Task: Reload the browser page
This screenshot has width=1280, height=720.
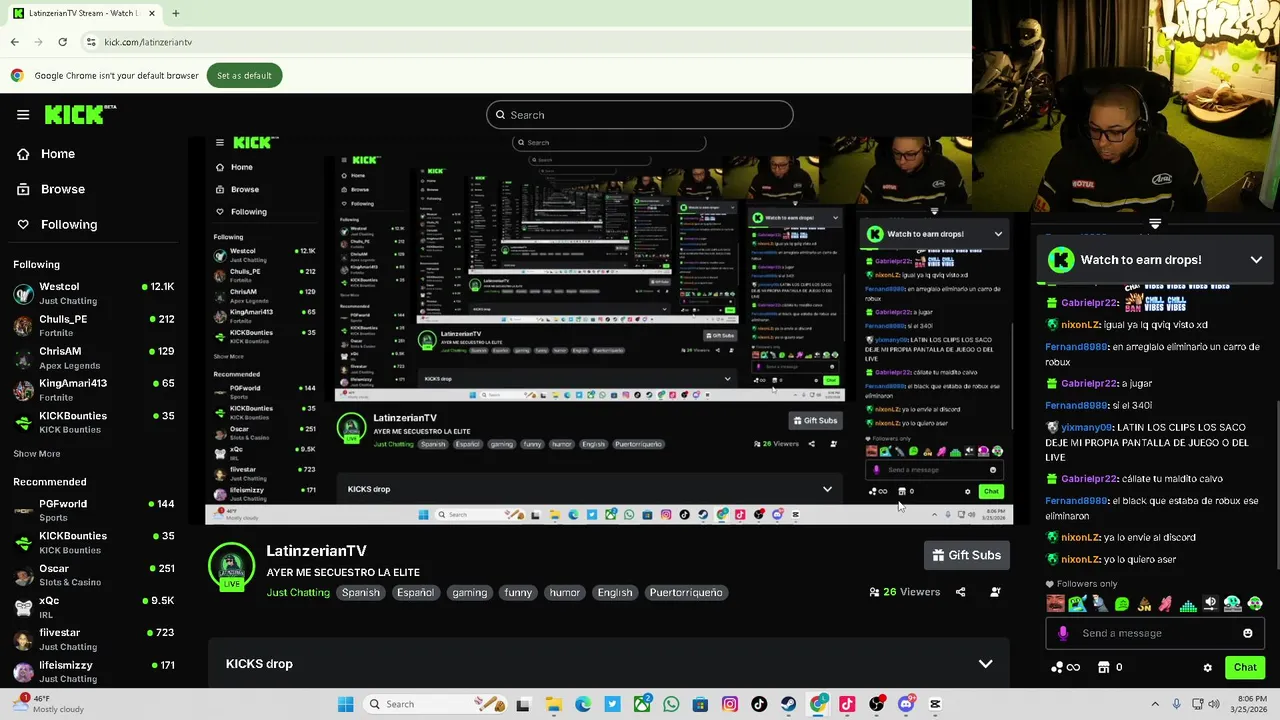Action: pos(62,42)
